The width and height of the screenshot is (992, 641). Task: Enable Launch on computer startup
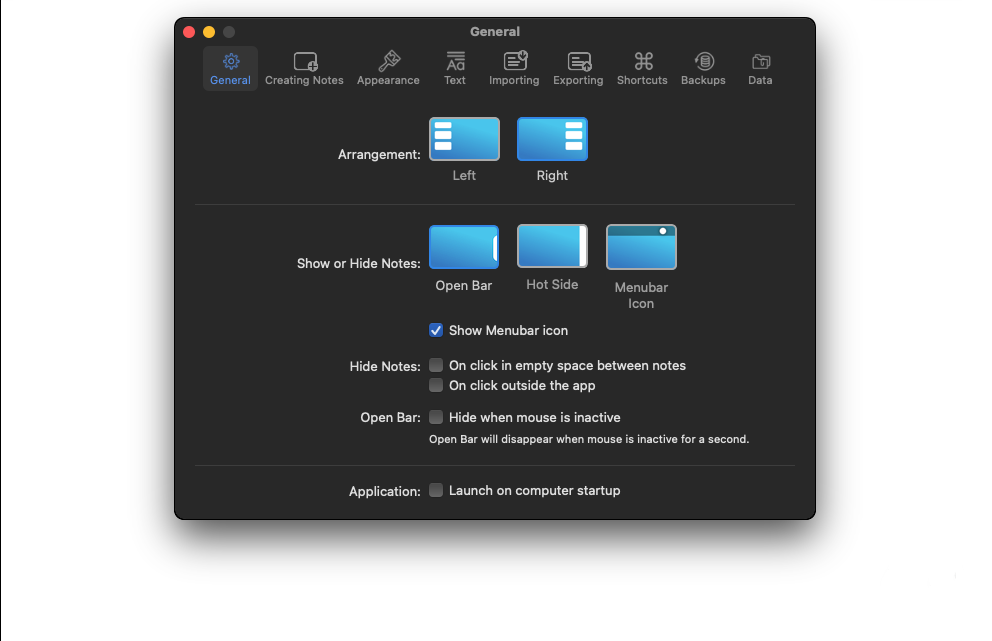436,490
